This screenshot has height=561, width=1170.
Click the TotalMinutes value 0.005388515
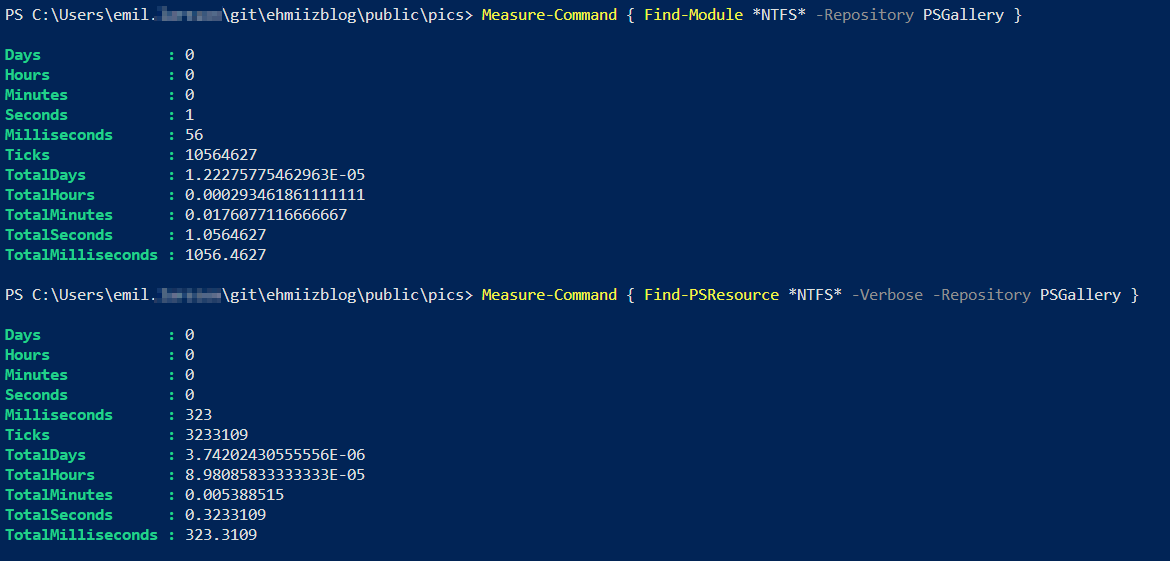[234, 495]
